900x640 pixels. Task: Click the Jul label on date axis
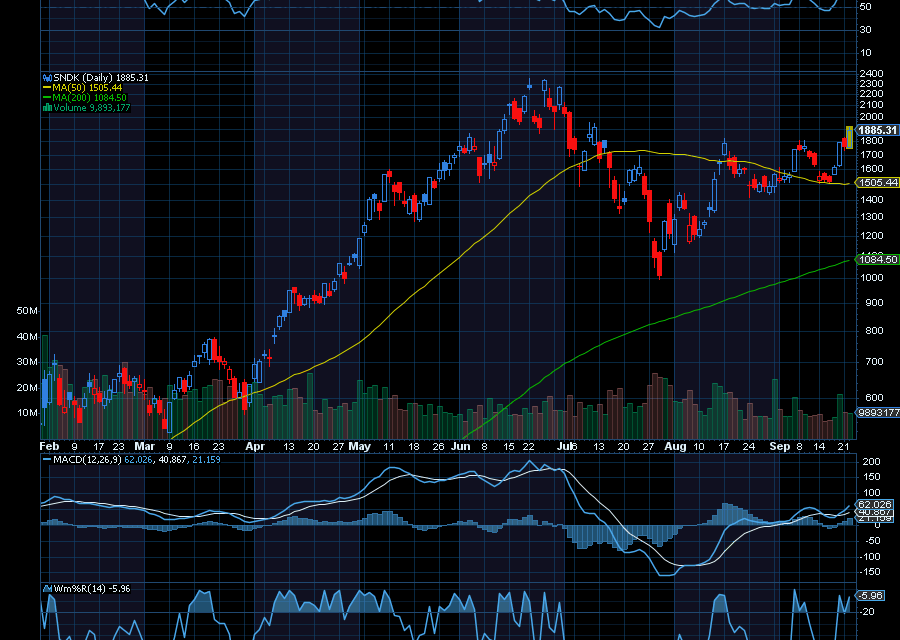click(x=566, y=446)
